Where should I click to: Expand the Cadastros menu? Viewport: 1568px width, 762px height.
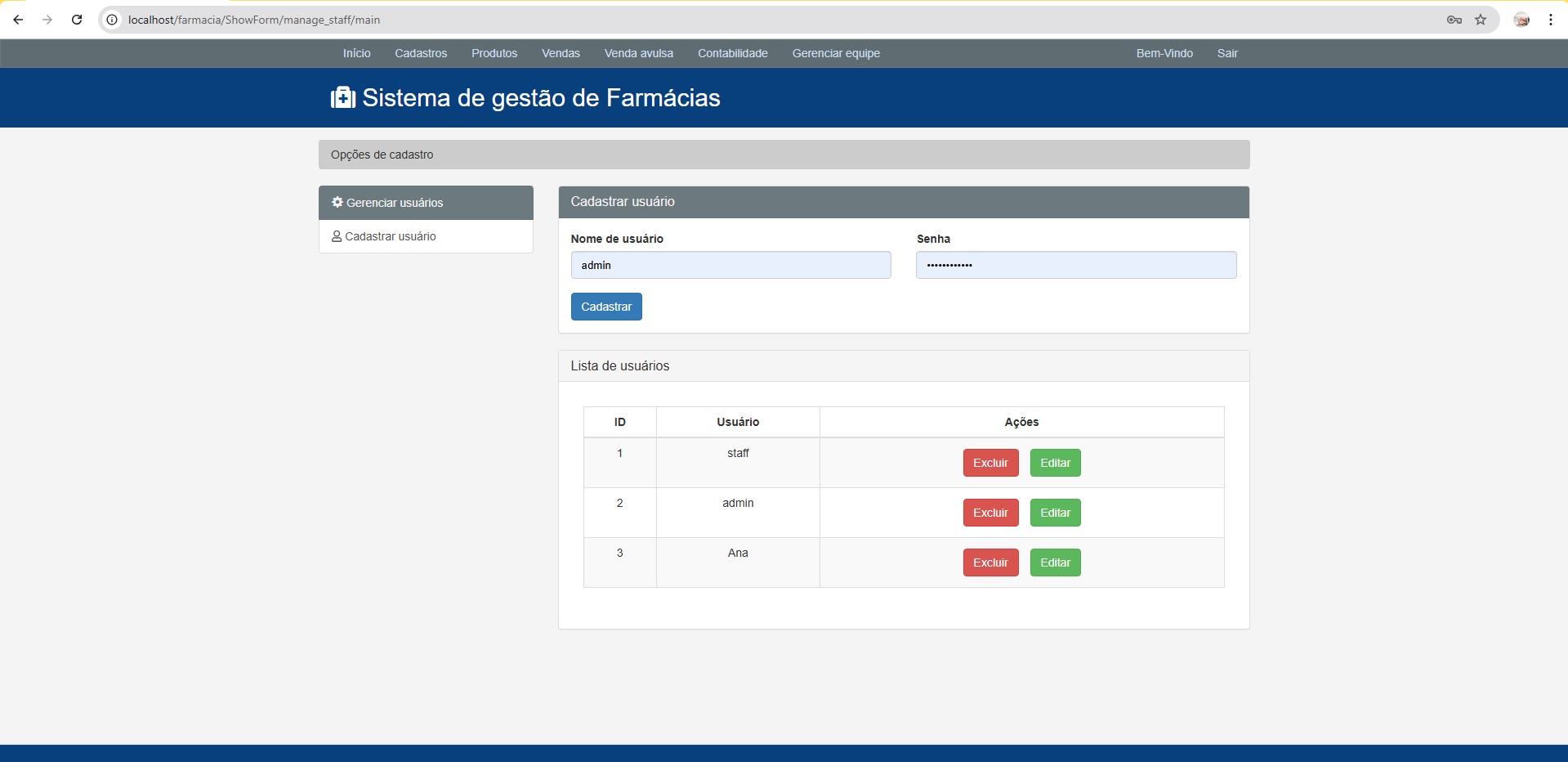coord(420,52)
